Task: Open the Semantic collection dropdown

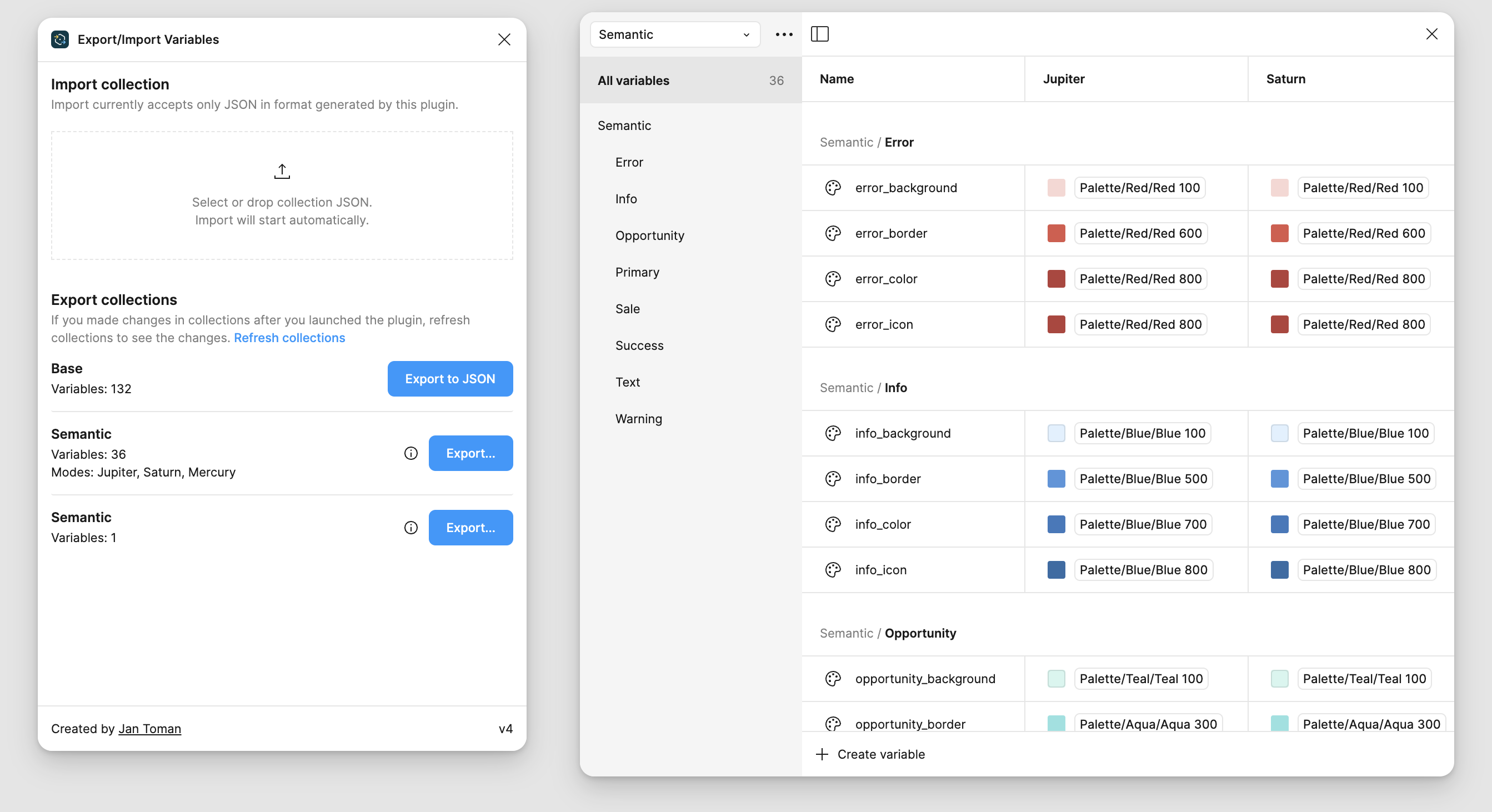Action: click(x=674, y=34)
